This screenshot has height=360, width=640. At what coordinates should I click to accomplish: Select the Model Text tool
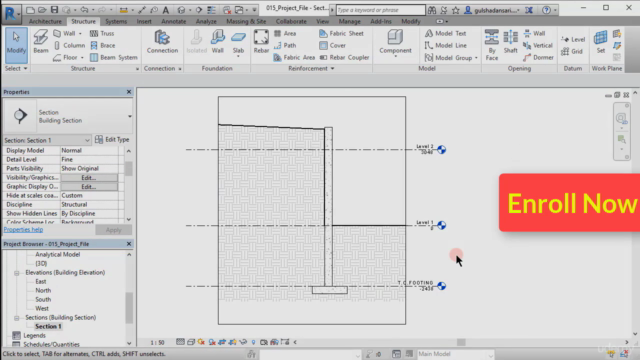[445, 33]
